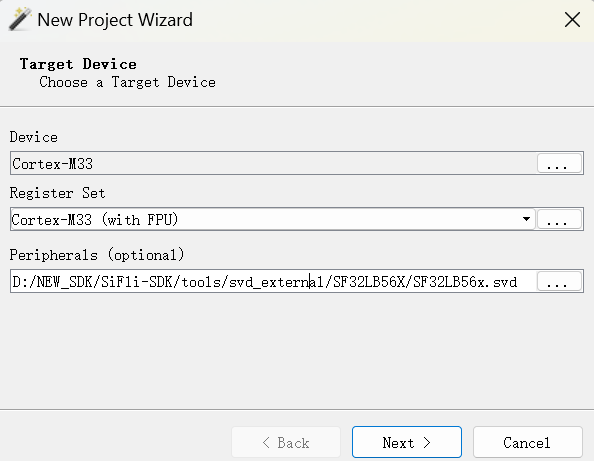The image size is (594, 461).
Task: Close the New Project Wizard dialog
Action: [x=572, y=20]
